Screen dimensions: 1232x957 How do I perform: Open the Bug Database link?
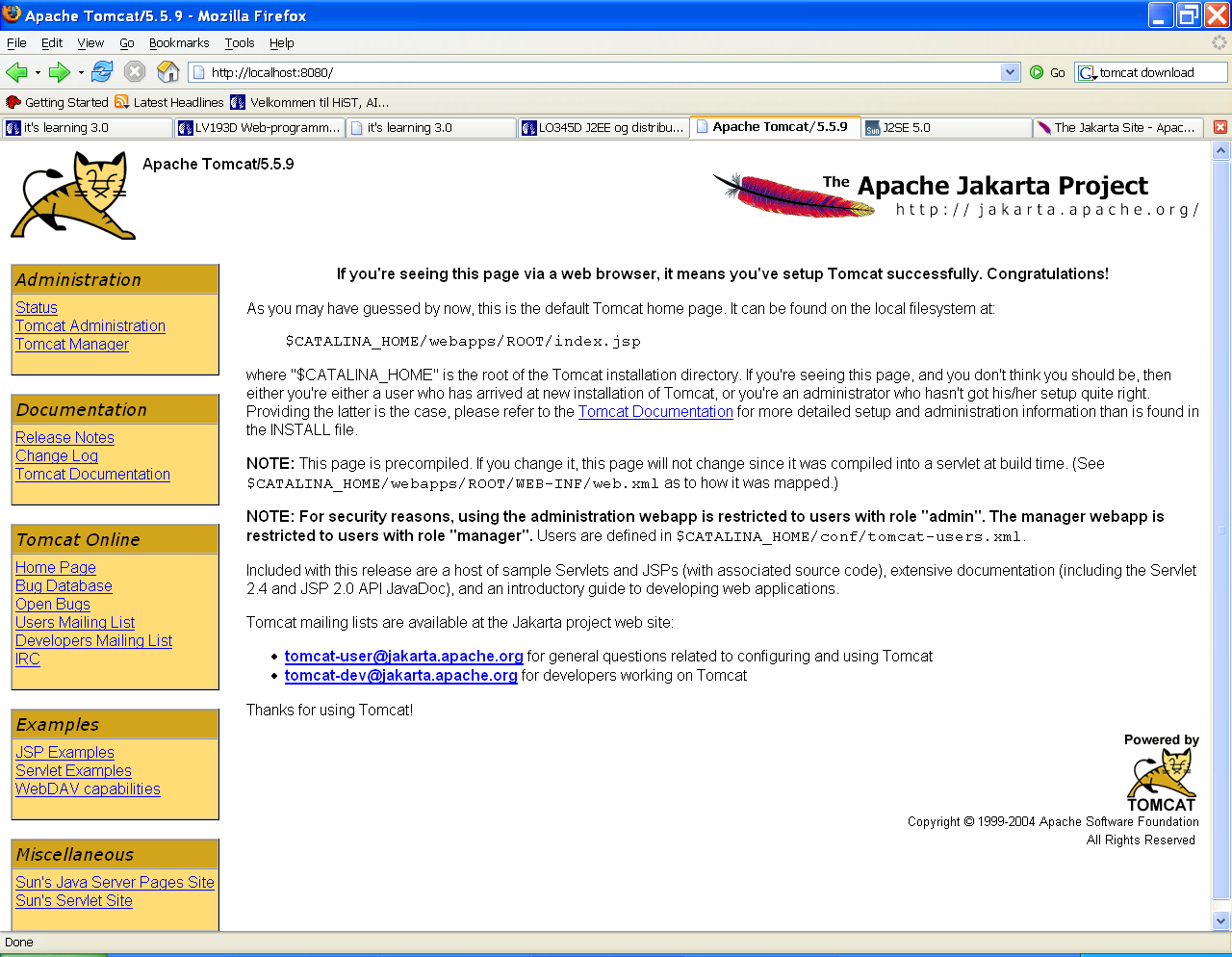point(64,585)
